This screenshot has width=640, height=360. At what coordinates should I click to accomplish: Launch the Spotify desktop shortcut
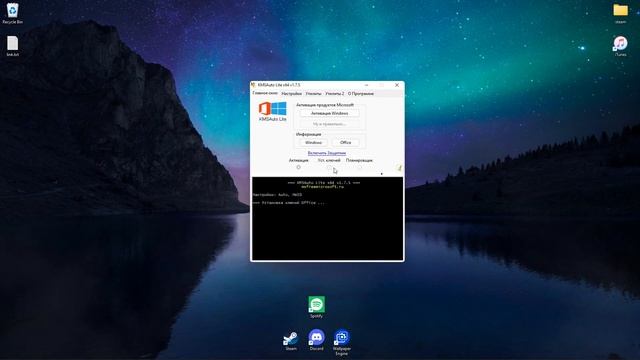pyautogui.click(x=316, y=307)
